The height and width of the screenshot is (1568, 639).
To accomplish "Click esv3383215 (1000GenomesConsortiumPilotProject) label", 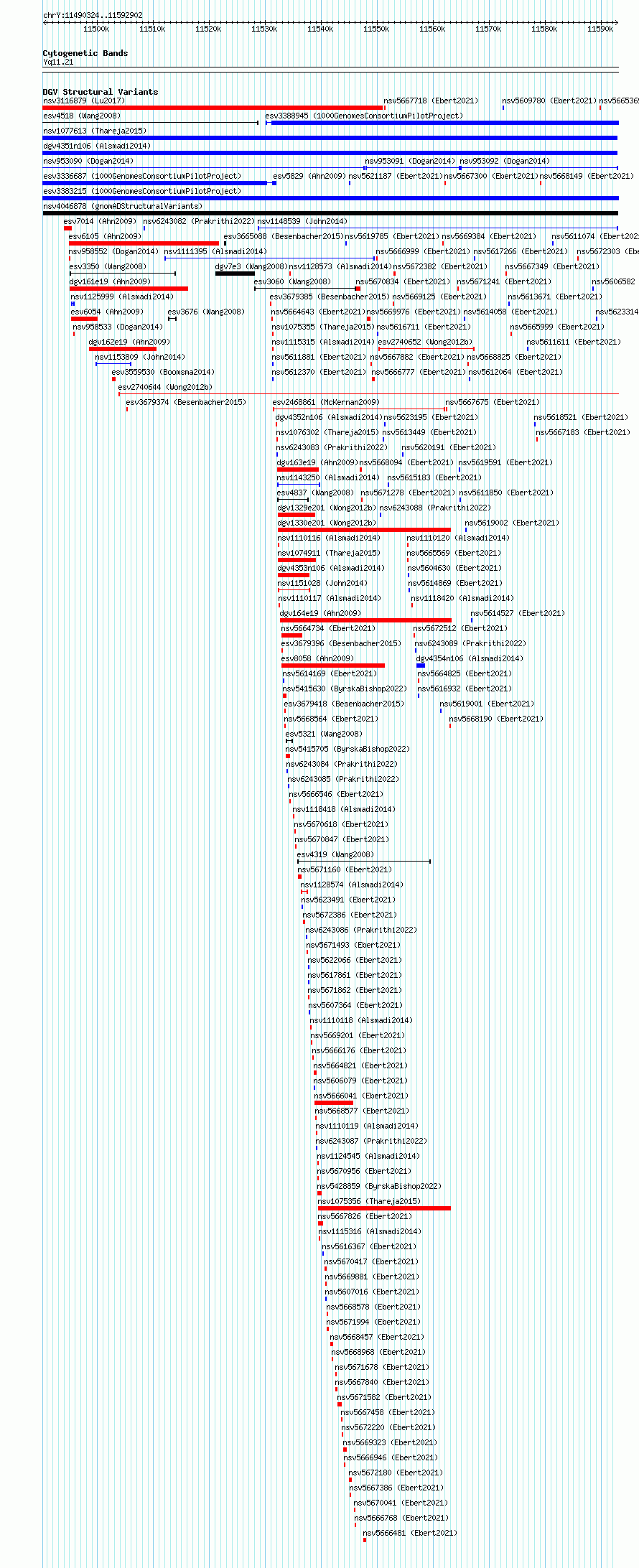I will 142,191.
